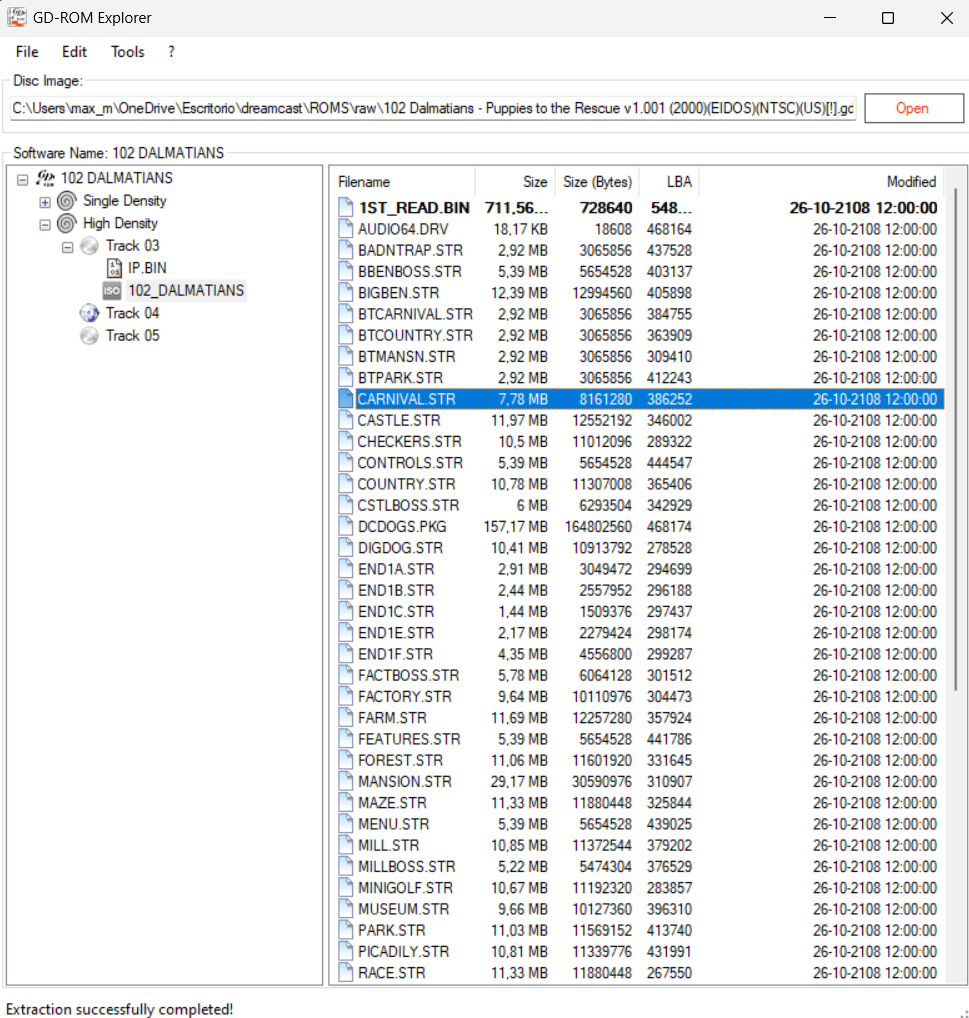Click the file icon of MINIGOLF.STR
969x1018 pixels.
(346, 888)
